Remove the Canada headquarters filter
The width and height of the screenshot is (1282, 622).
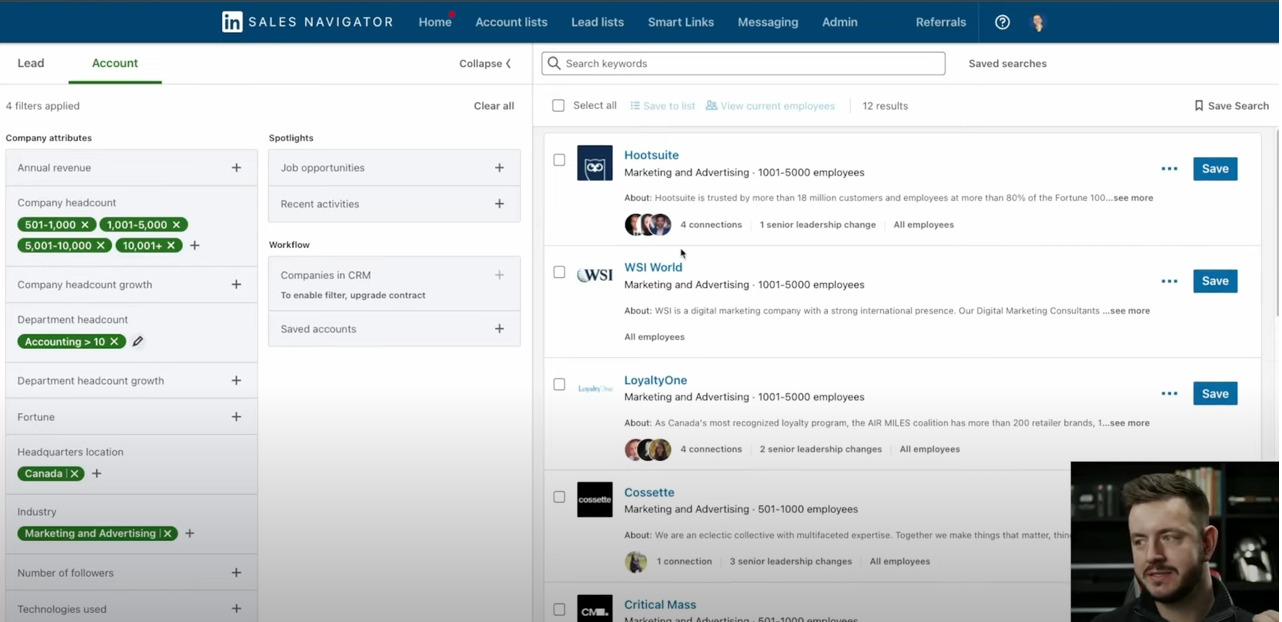pos(74,474)
